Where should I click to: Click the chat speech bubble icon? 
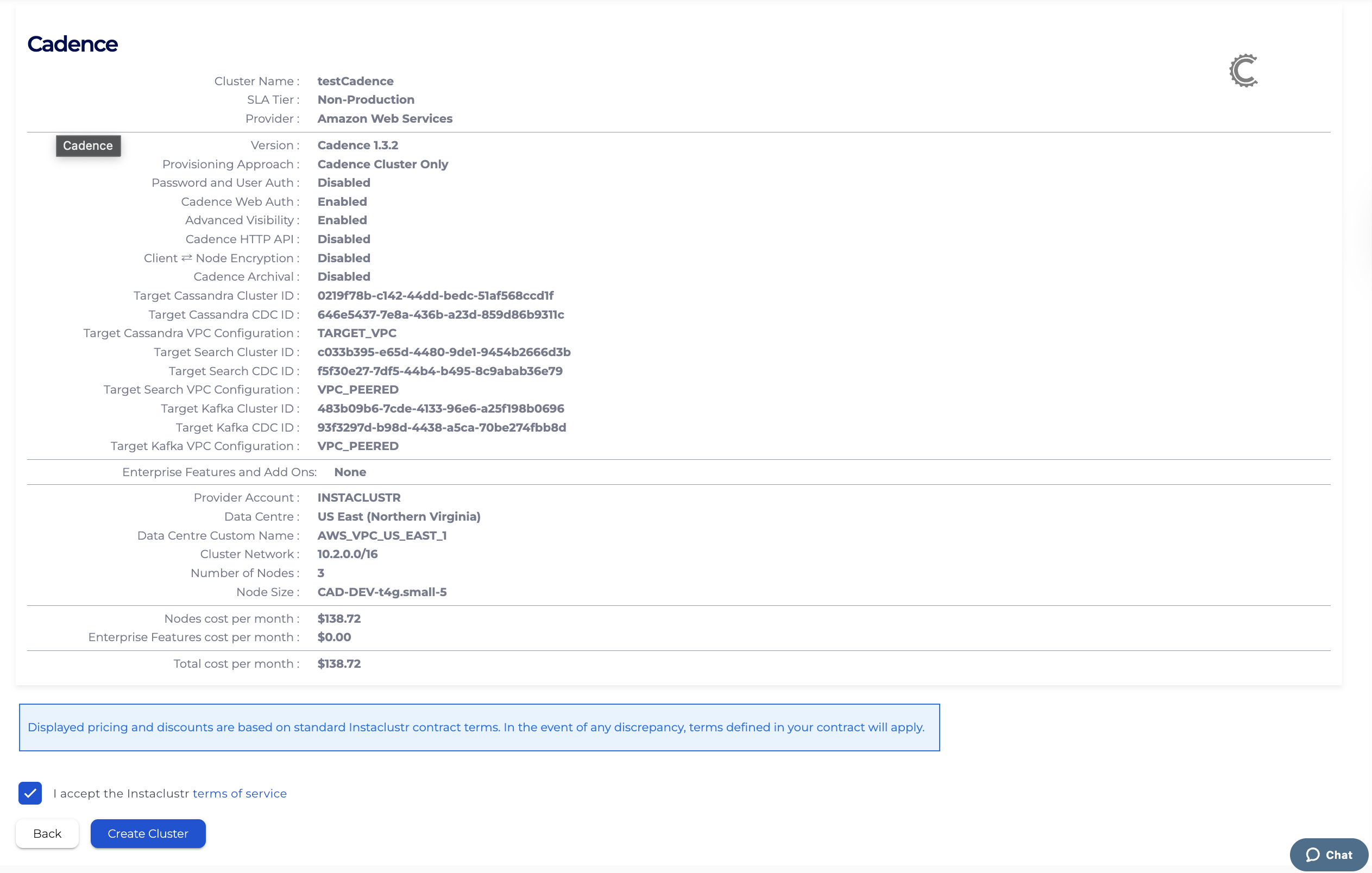tap(1313, 854)
